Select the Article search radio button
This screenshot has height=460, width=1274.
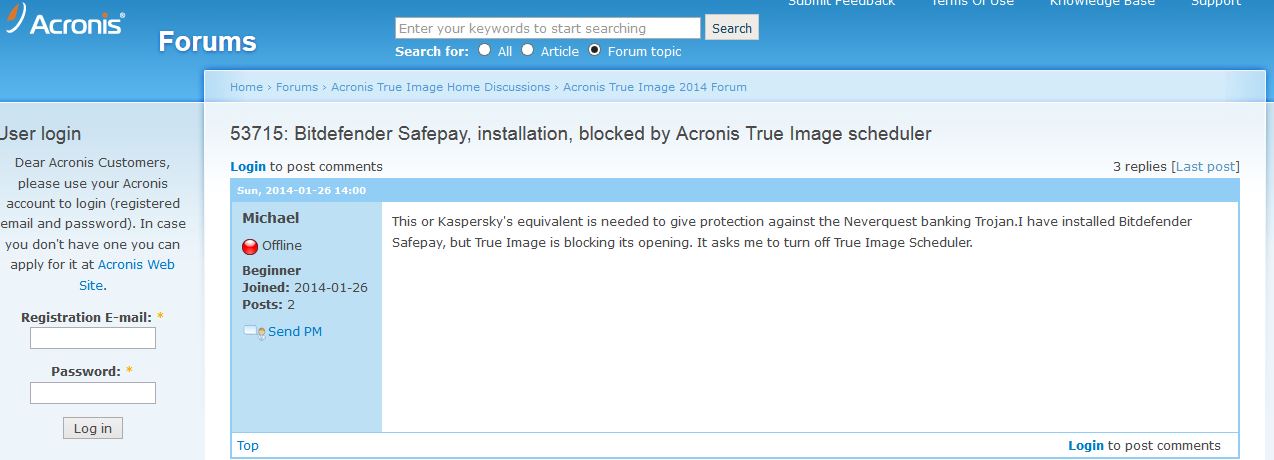[527, 50]
